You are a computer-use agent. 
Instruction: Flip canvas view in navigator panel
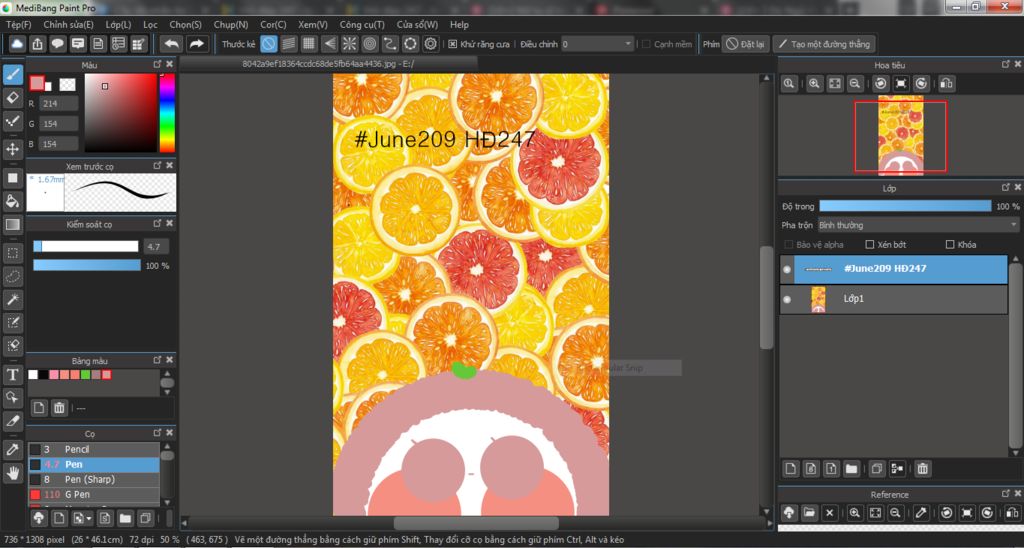click(x=946, y=84)
